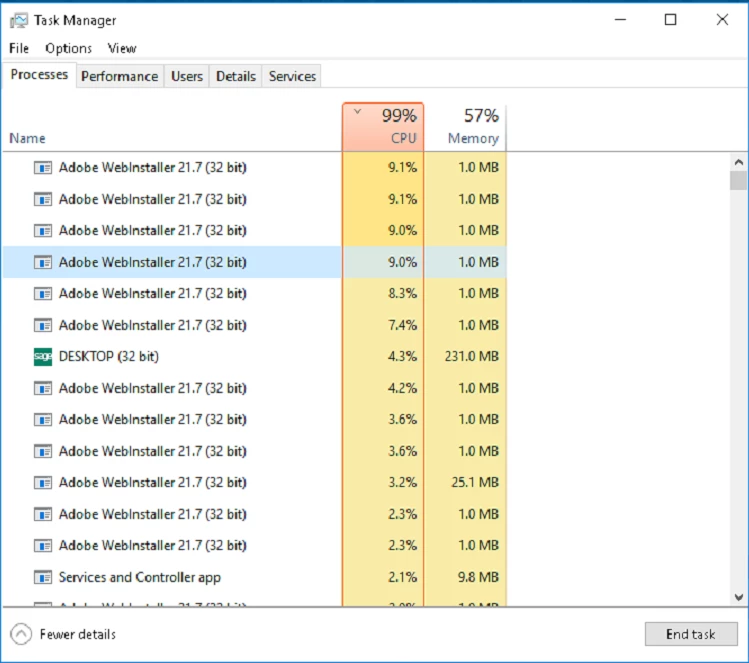The width and height of the screenshot is (749, 663).
Task: Close the Task Manager window
Action: (722, 20)
